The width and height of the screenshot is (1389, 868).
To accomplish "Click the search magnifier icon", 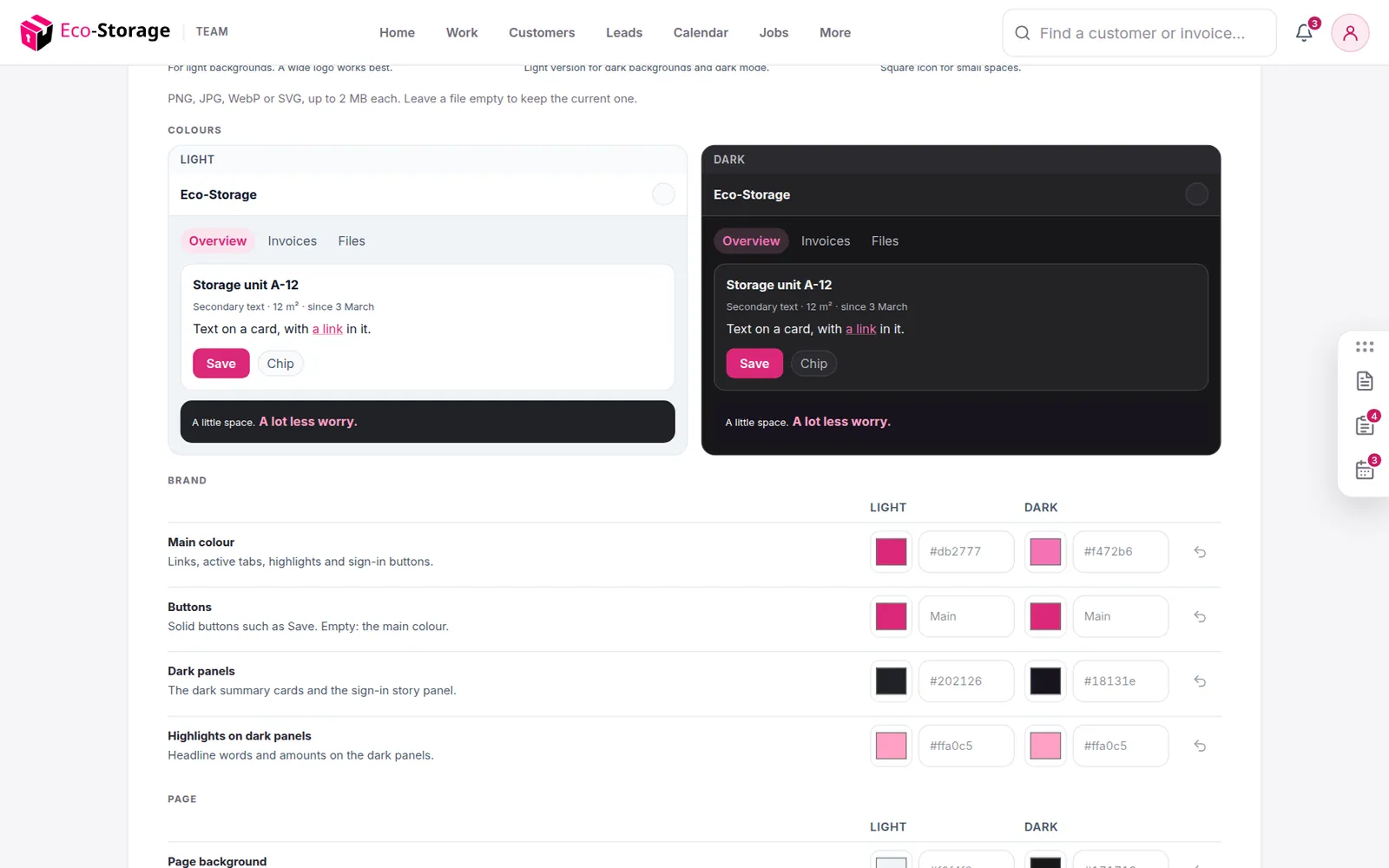I will 1023,33.
